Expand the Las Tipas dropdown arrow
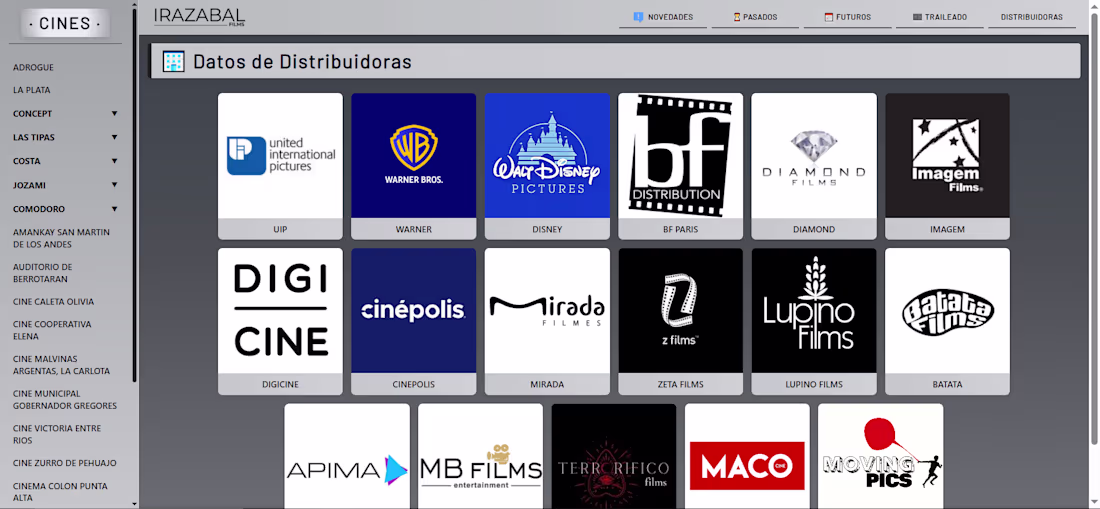 (x=114, y=137)
